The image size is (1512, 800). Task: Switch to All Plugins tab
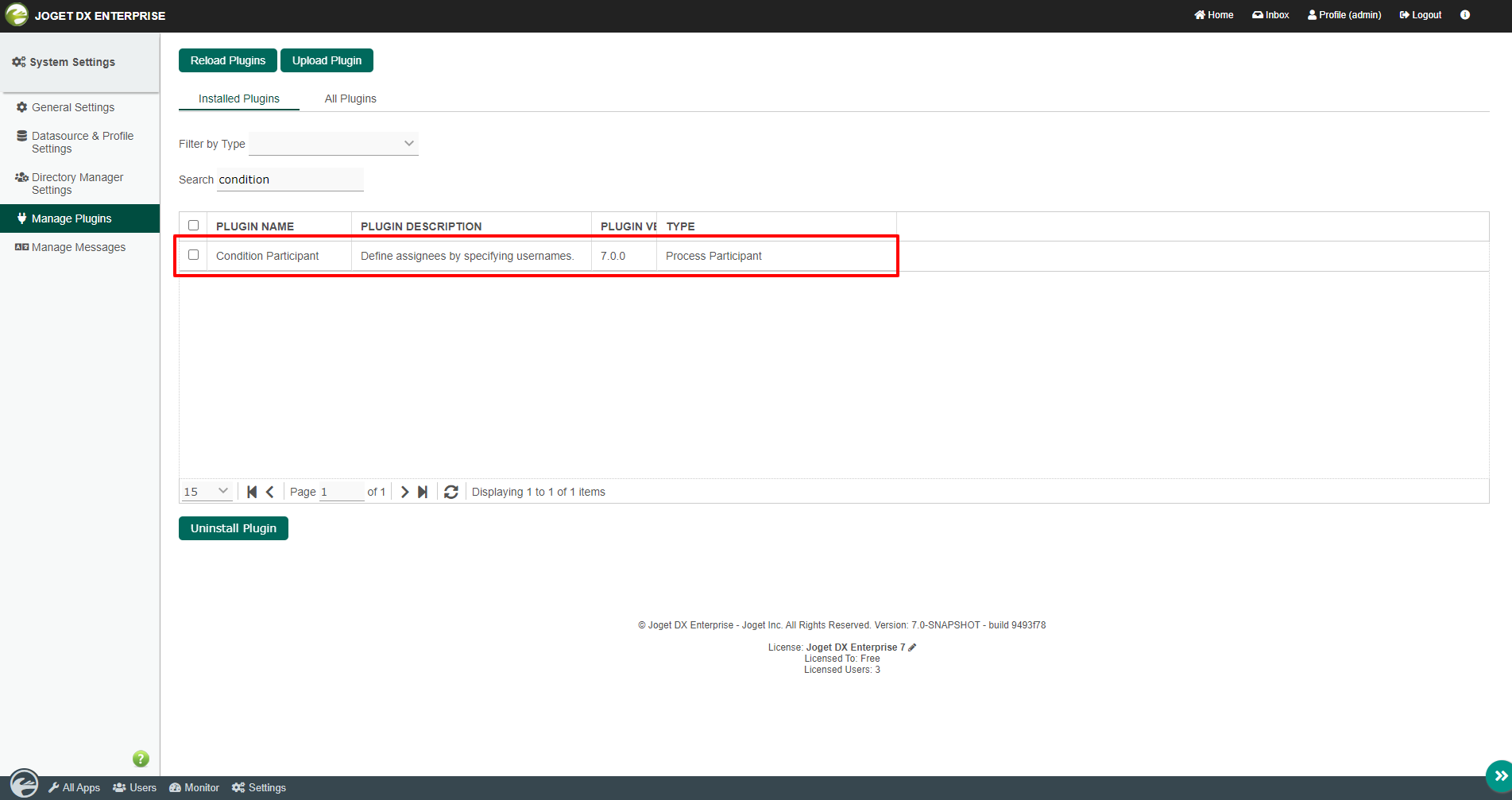click(350, 99)
